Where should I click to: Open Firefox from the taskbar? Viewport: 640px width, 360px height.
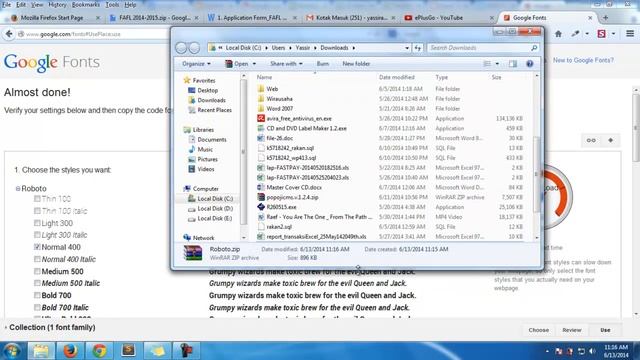pos(70,351)
